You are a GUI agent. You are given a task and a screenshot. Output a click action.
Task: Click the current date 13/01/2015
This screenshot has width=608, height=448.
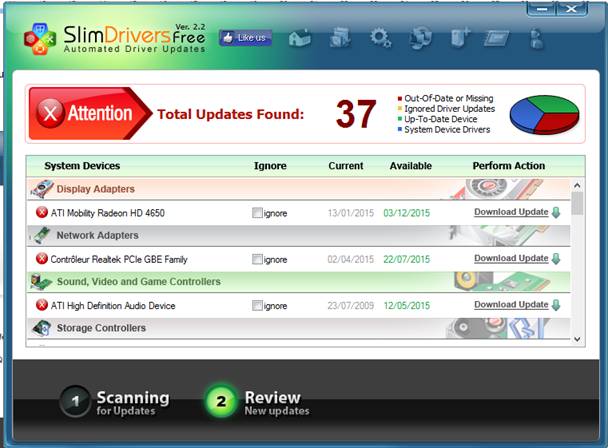[351, 213]
